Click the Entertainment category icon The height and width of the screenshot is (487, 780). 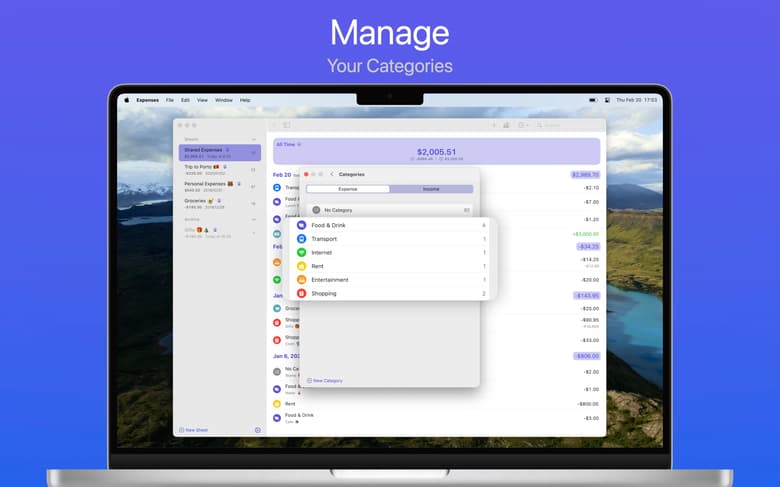pos(301,280)
